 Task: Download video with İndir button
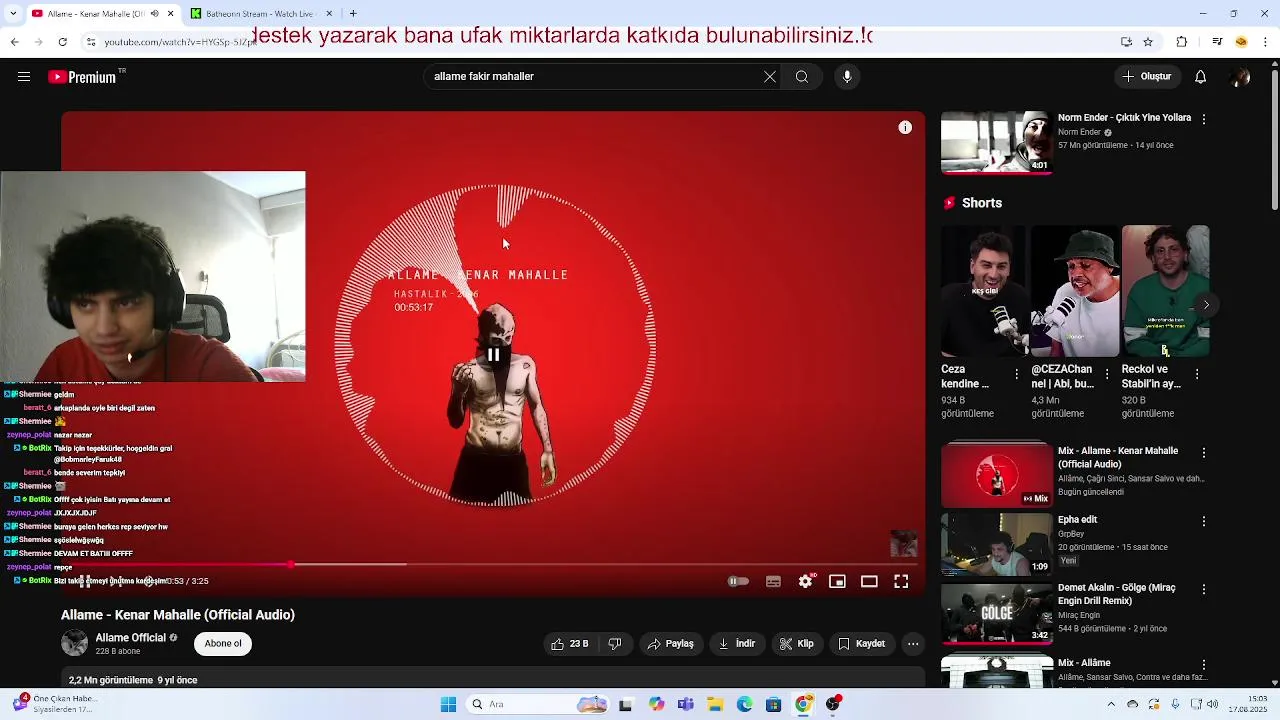pos(737,644)
